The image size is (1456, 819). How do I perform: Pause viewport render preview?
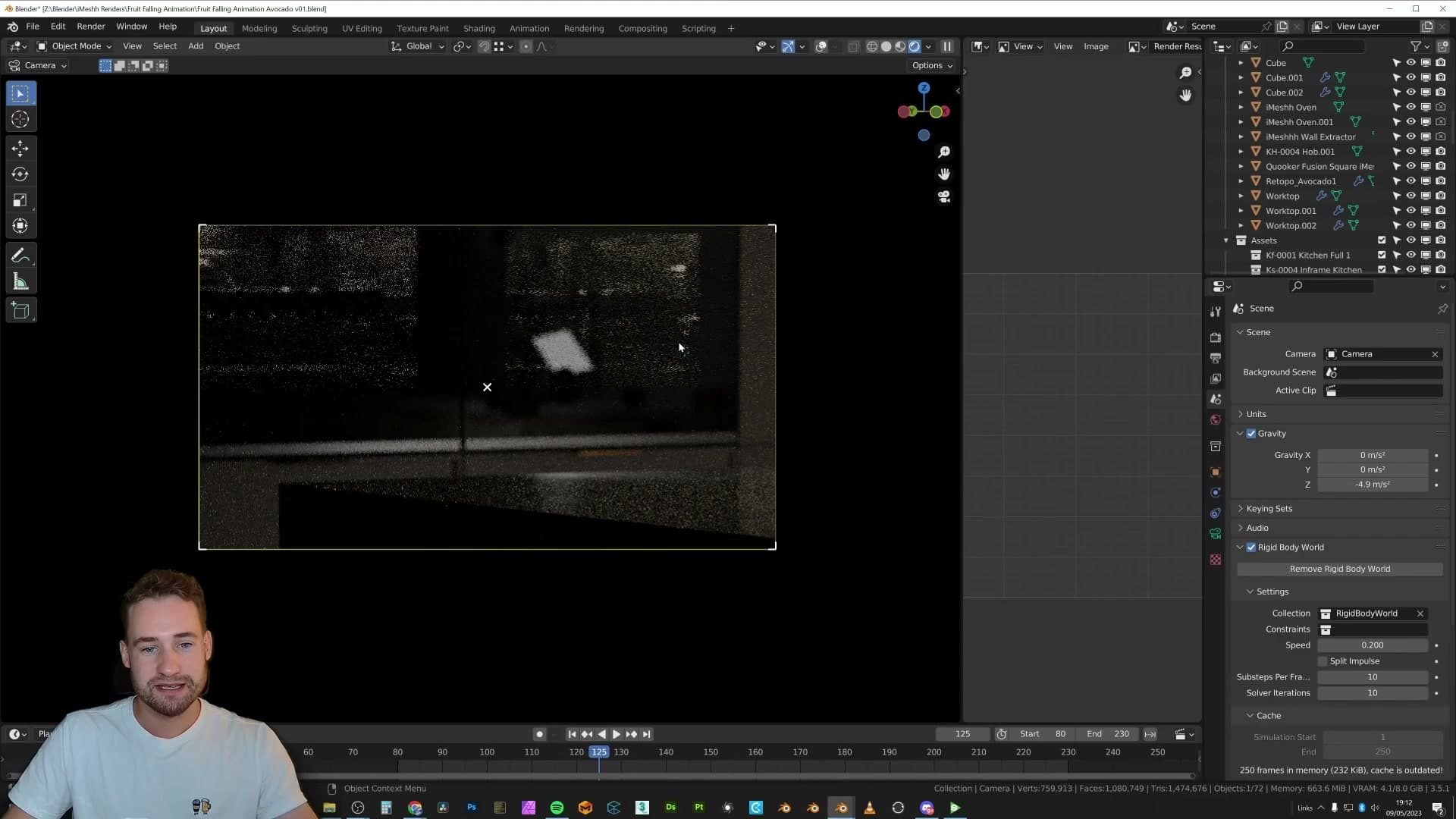click(x=947, y=46)
